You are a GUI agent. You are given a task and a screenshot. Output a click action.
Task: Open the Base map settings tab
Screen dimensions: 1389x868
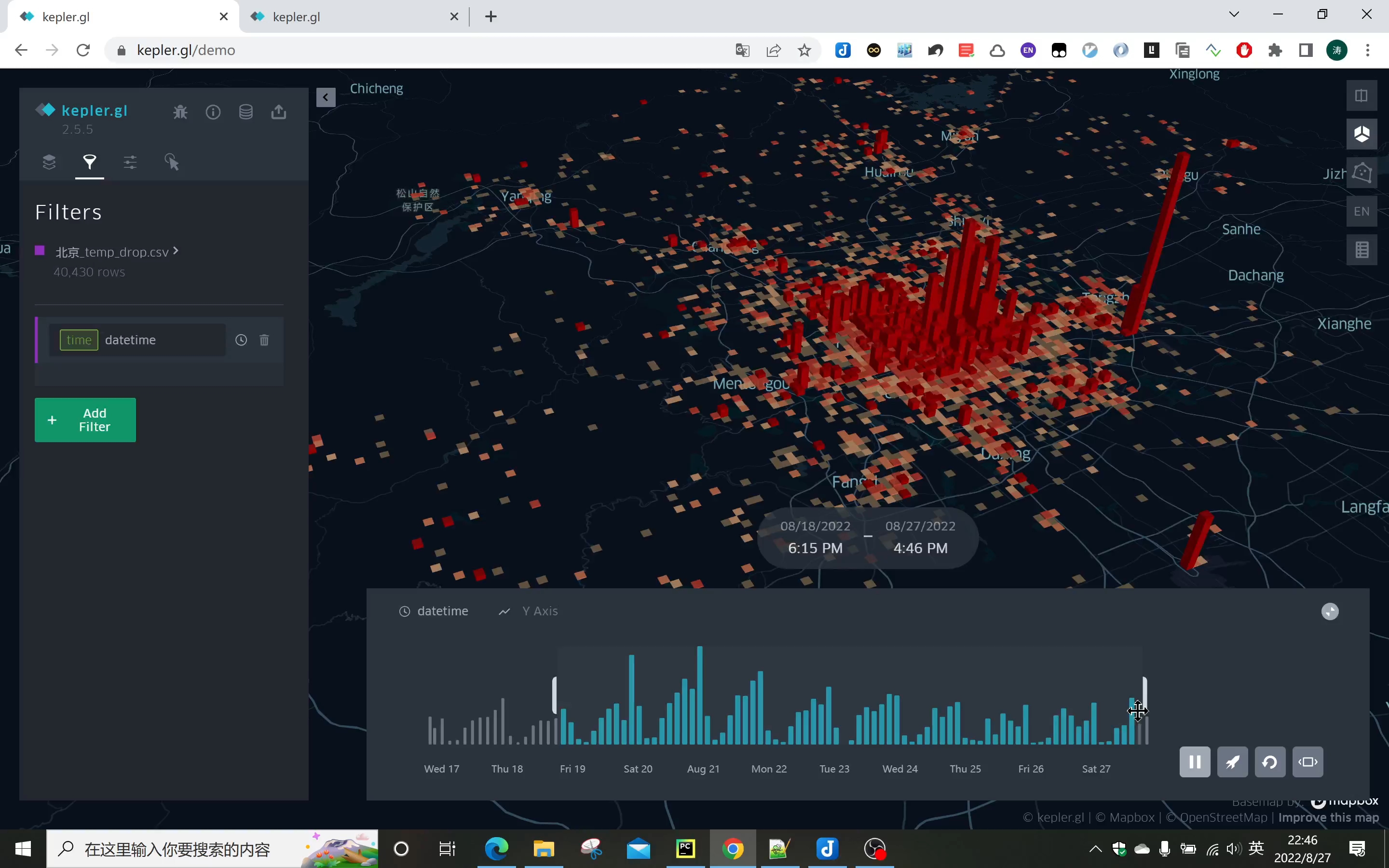130,163
